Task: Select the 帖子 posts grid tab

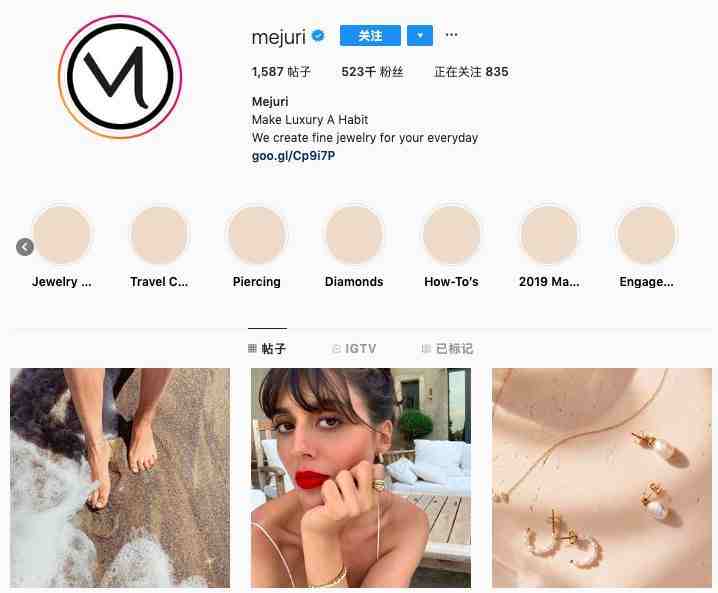Action: 267,349
